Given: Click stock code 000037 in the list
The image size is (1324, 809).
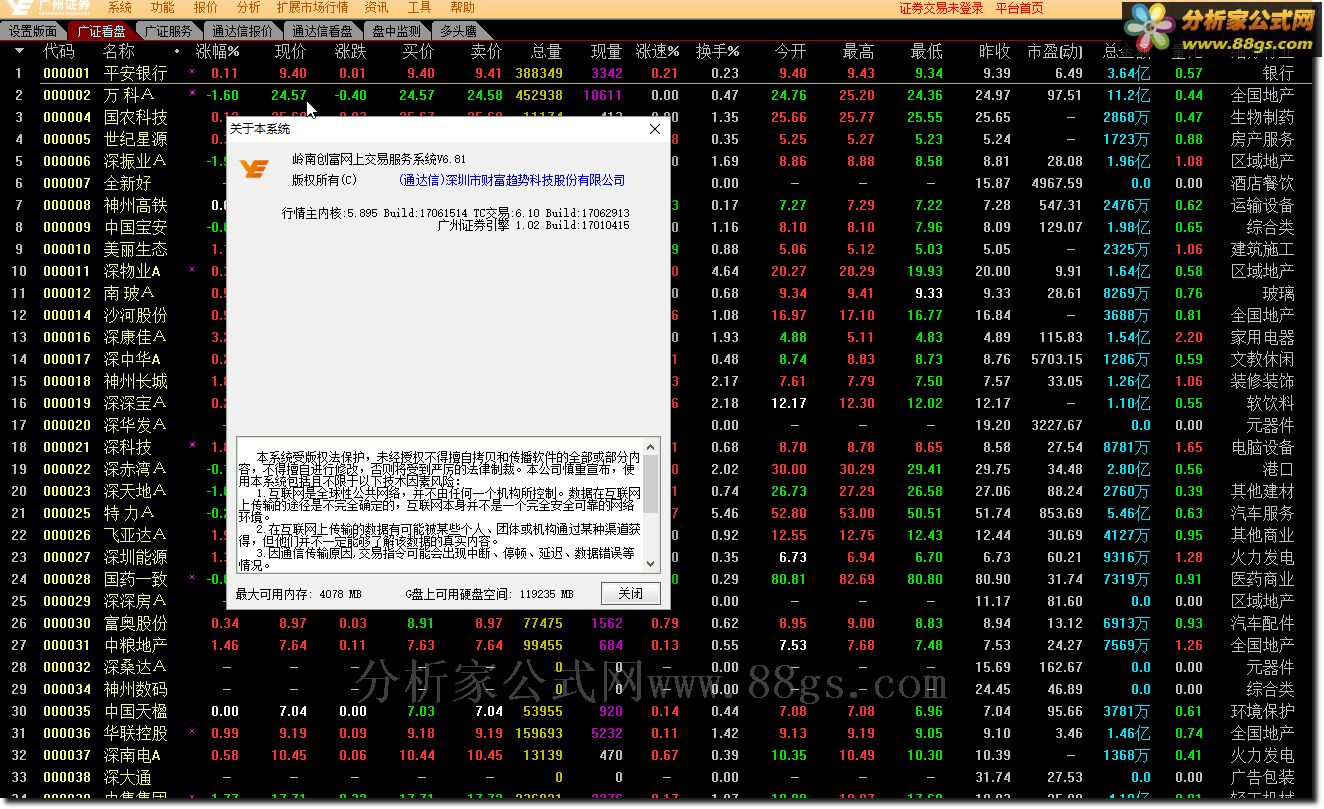Looking at the screenshot, I should tap(67, 755).
